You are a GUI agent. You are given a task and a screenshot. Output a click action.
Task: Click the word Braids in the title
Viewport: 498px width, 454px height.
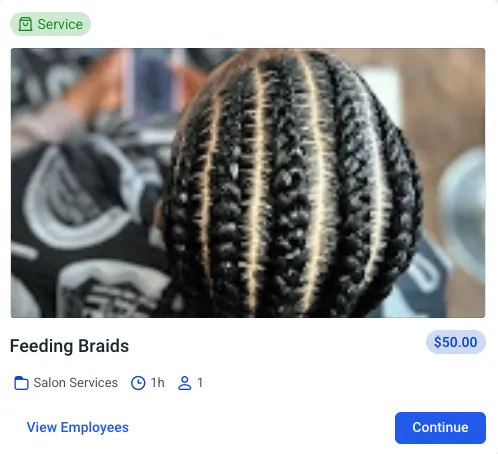pyautogui.click(x=103, y=346)
